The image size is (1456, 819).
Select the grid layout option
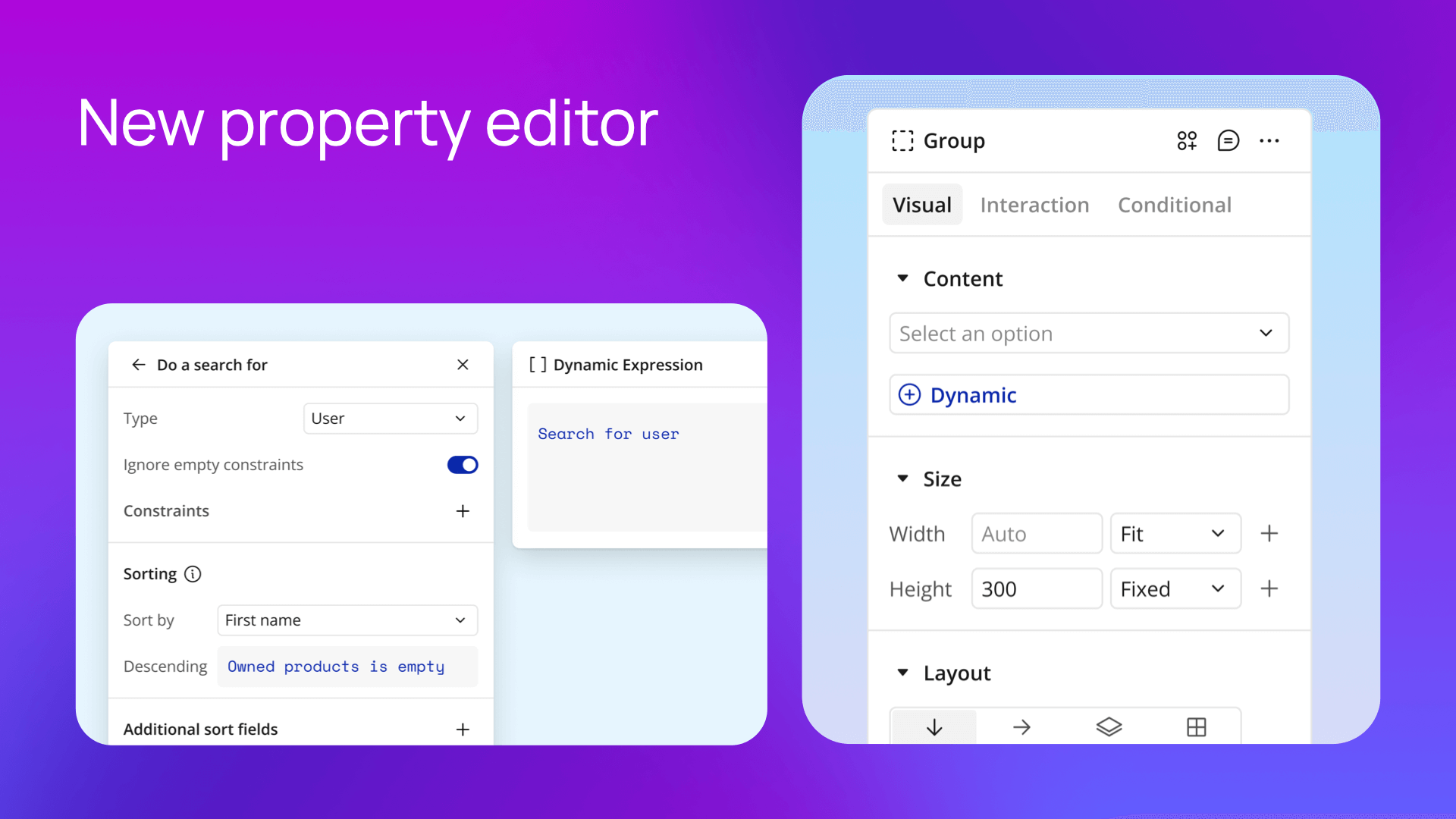pyautogui.click(x=1197, y=726)
